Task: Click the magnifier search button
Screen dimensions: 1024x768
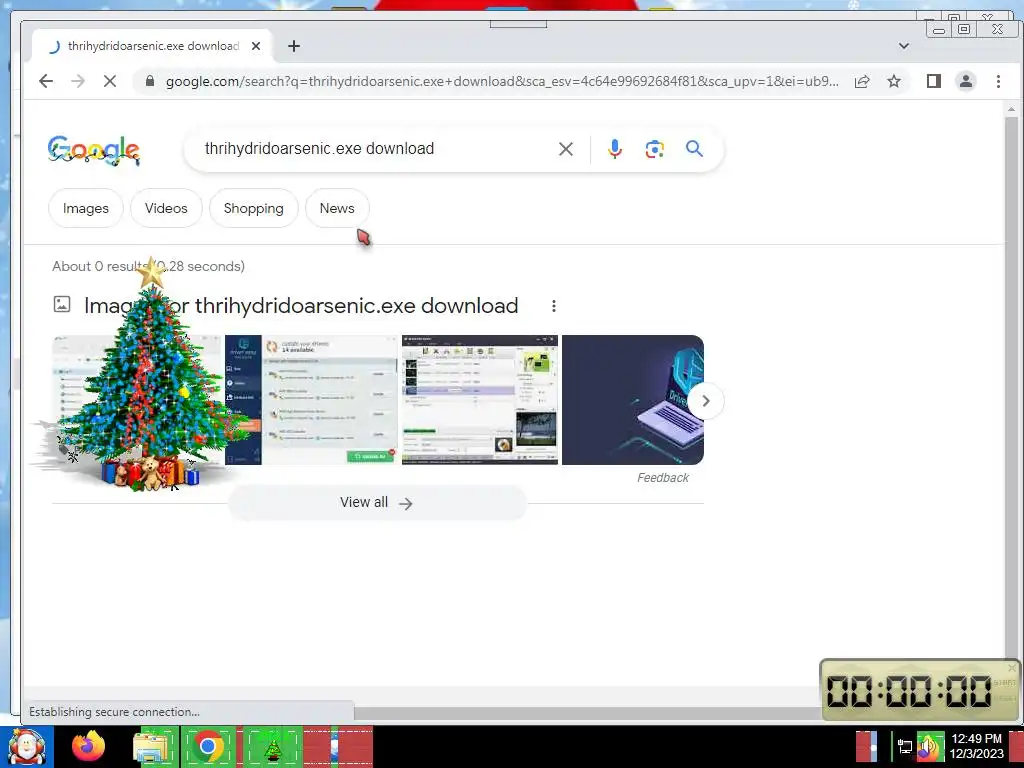Action: pos(694,149)
